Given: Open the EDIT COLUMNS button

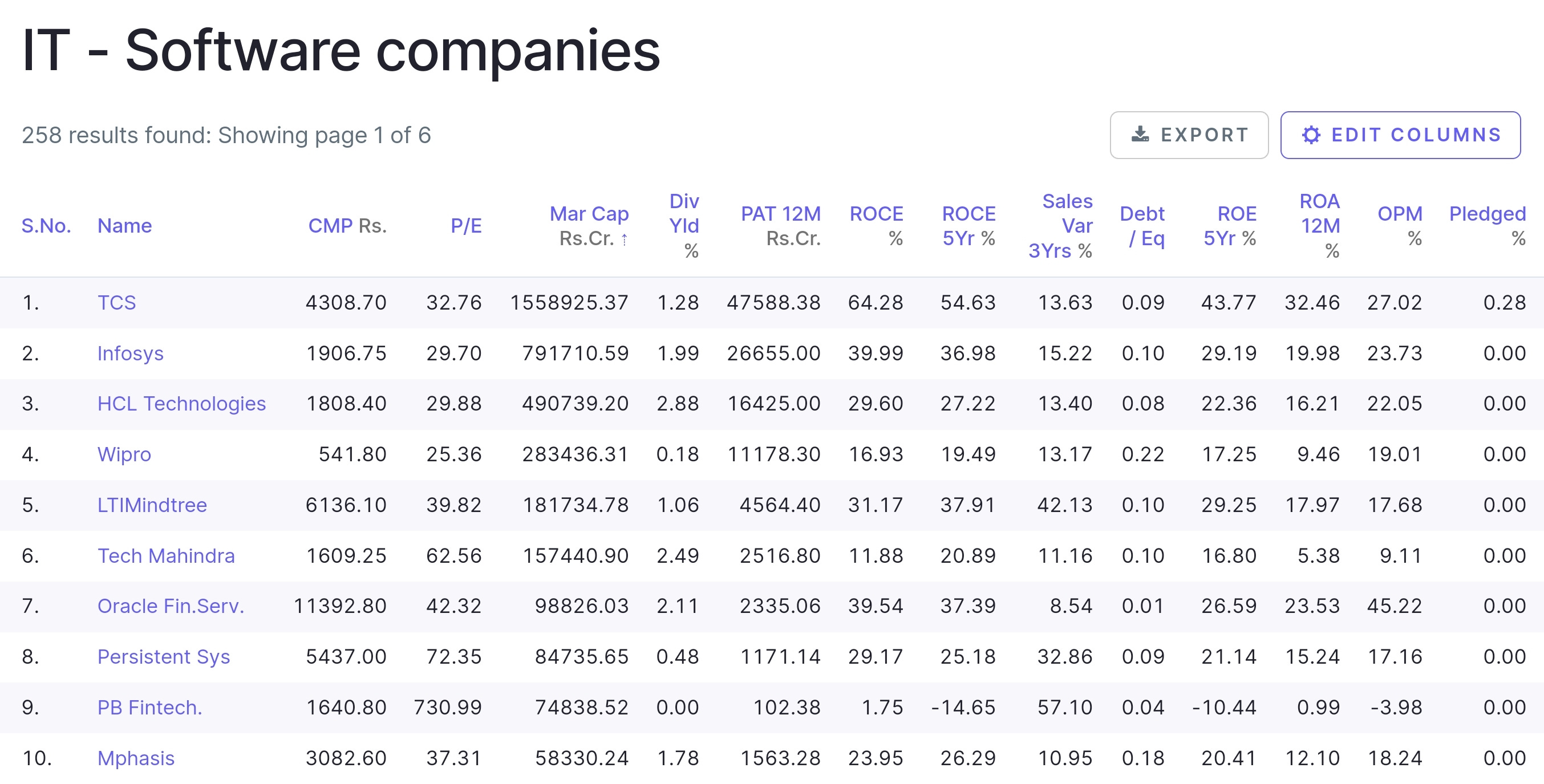Looking at the screenshot, I should point(1400,135).
